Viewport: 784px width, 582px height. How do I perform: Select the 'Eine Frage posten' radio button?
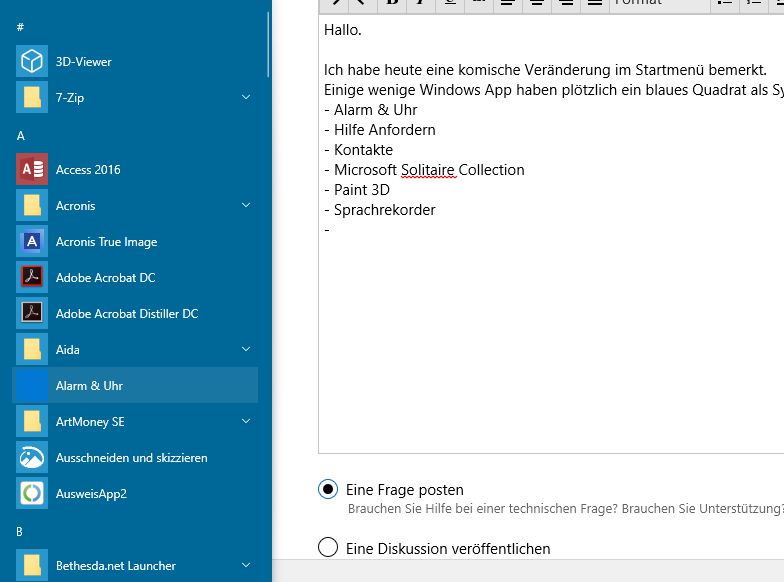tap(328, 490)
